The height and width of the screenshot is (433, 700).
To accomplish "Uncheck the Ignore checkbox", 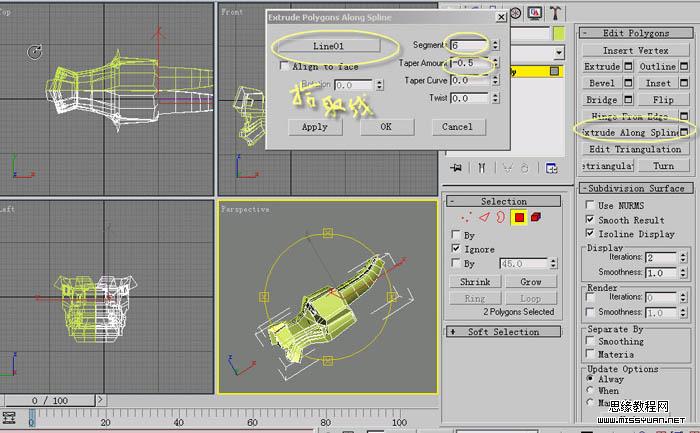I will (x=456, y=248).
